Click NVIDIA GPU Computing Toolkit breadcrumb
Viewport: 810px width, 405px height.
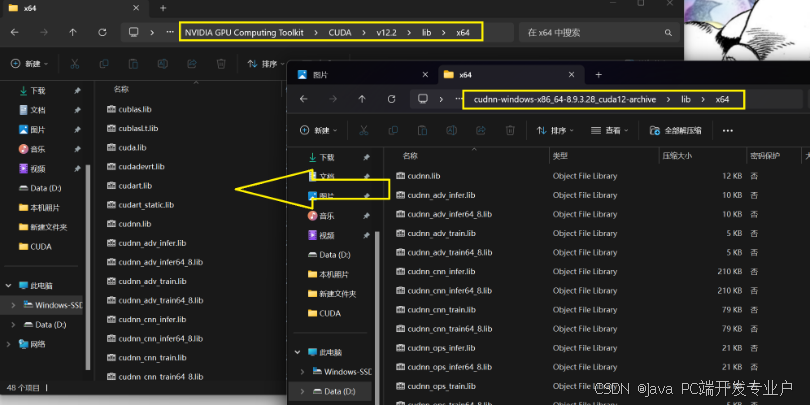(x=244, y=33)
